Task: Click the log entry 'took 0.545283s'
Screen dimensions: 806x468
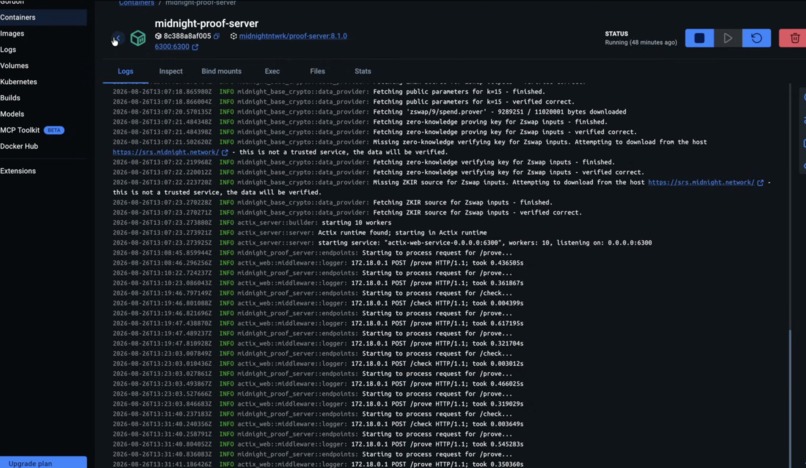Action: pos(318,444)
